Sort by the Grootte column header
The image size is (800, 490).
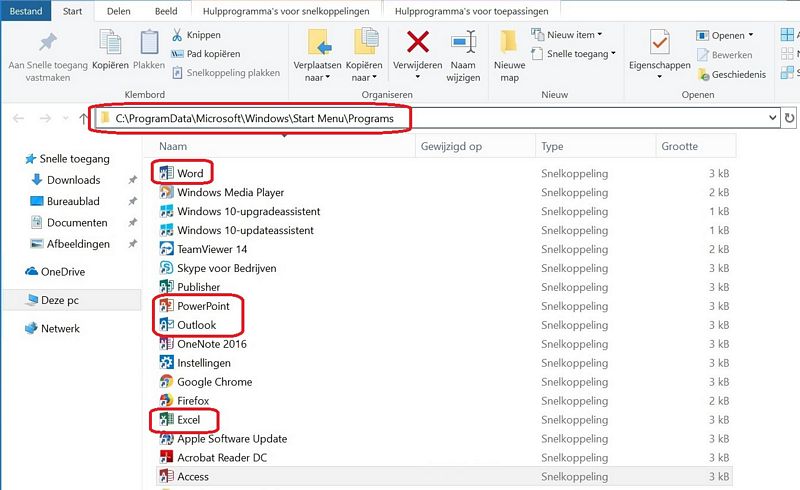[695, 146]
